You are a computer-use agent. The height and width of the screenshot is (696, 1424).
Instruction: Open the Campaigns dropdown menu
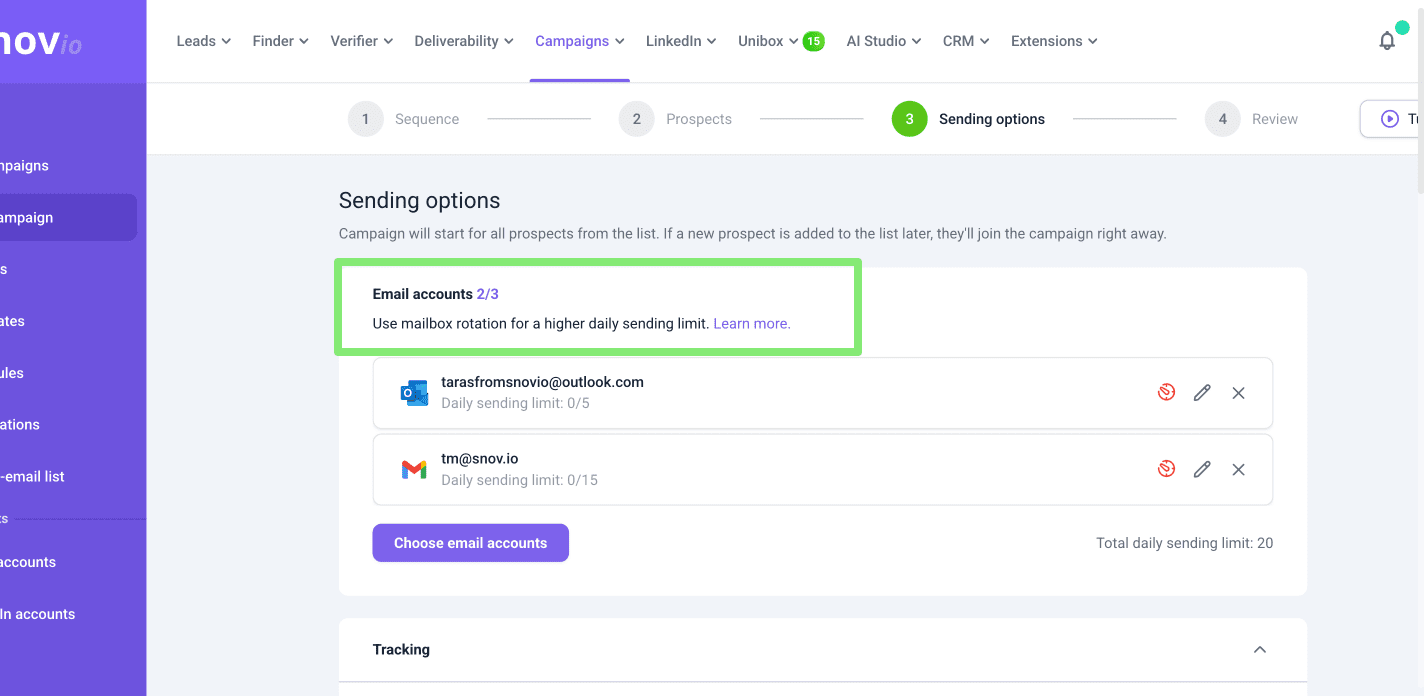(579, 41)
